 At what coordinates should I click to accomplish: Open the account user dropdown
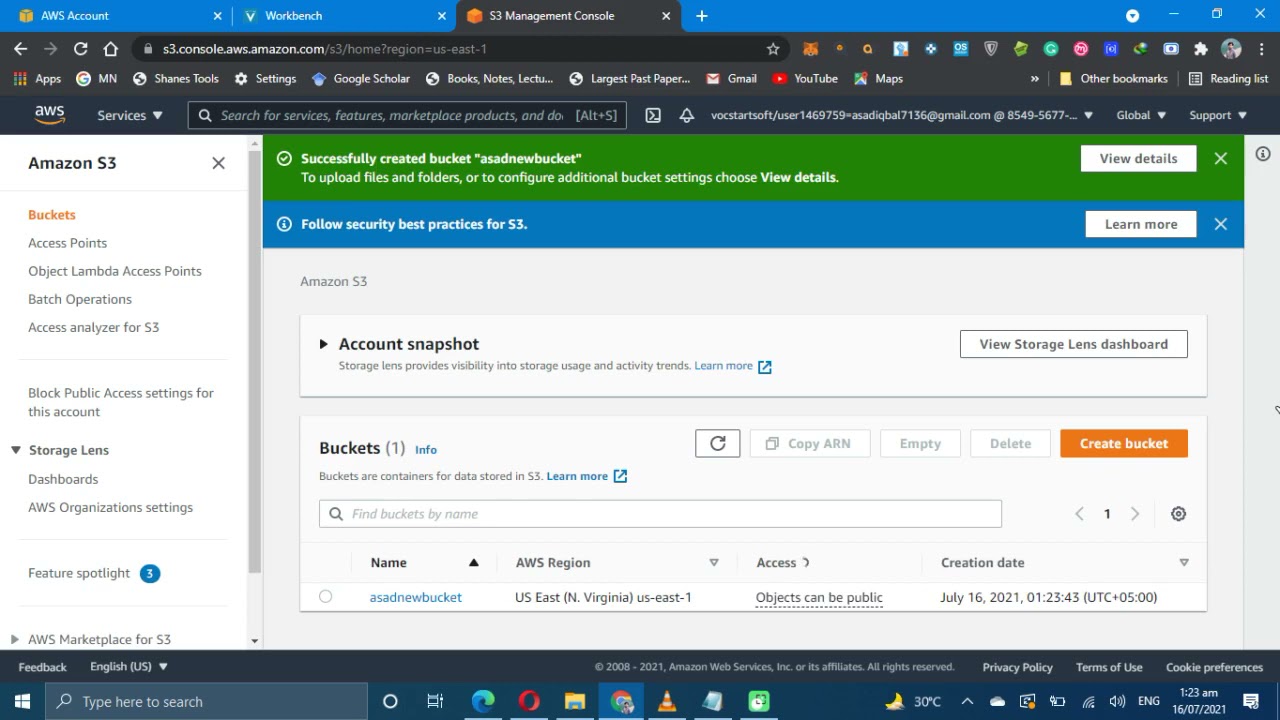[x=902, y=115]
